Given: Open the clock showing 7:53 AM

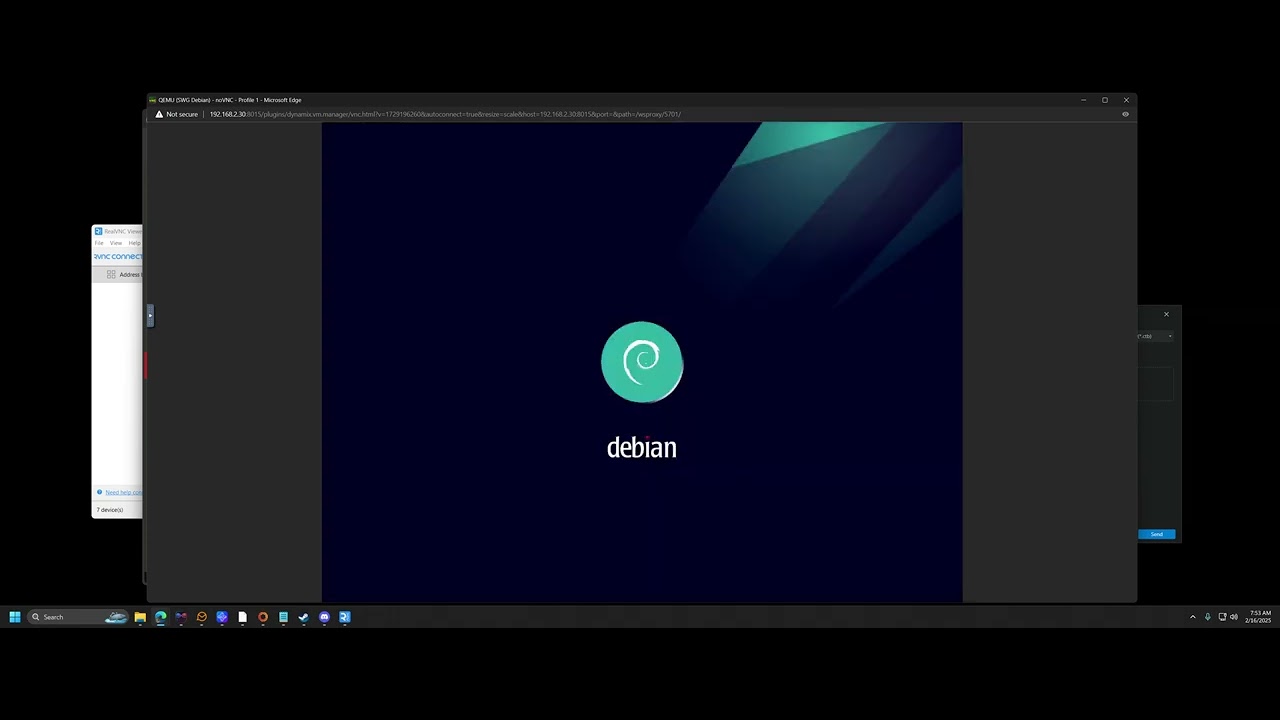Looking at the screenshot, I should pyautogui.click(x=1259, y=617).
